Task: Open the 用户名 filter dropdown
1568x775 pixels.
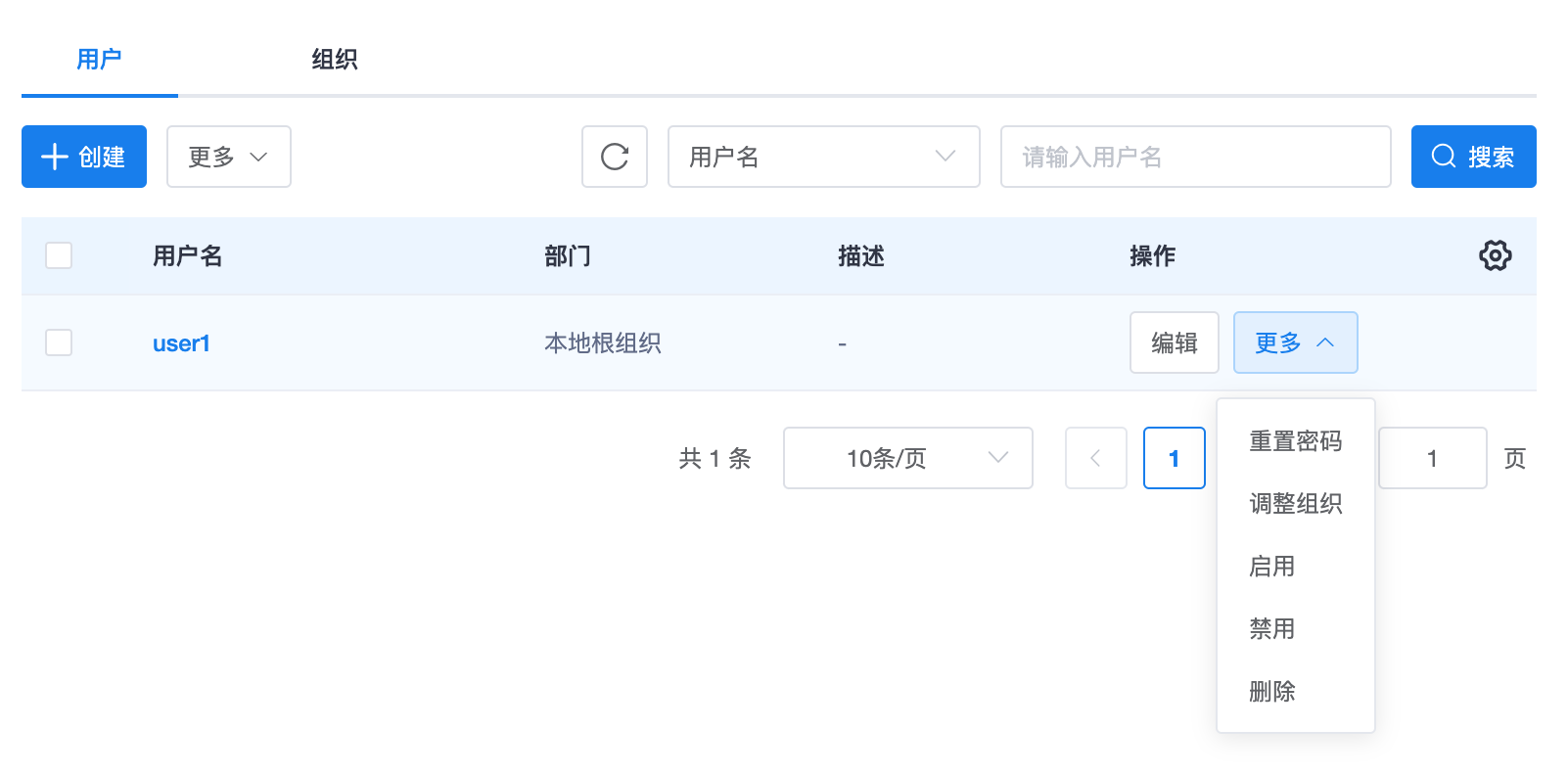Action: tap(824, 157)
